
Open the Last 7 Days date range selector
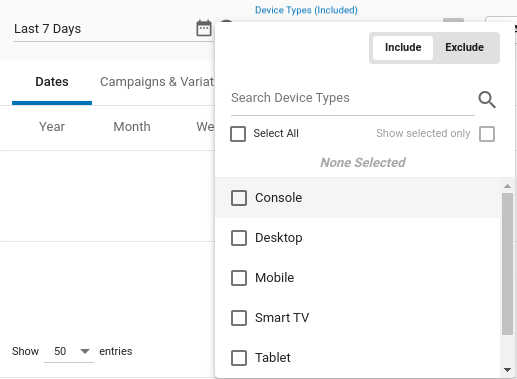pyautogui.click(x=113, y=29)
